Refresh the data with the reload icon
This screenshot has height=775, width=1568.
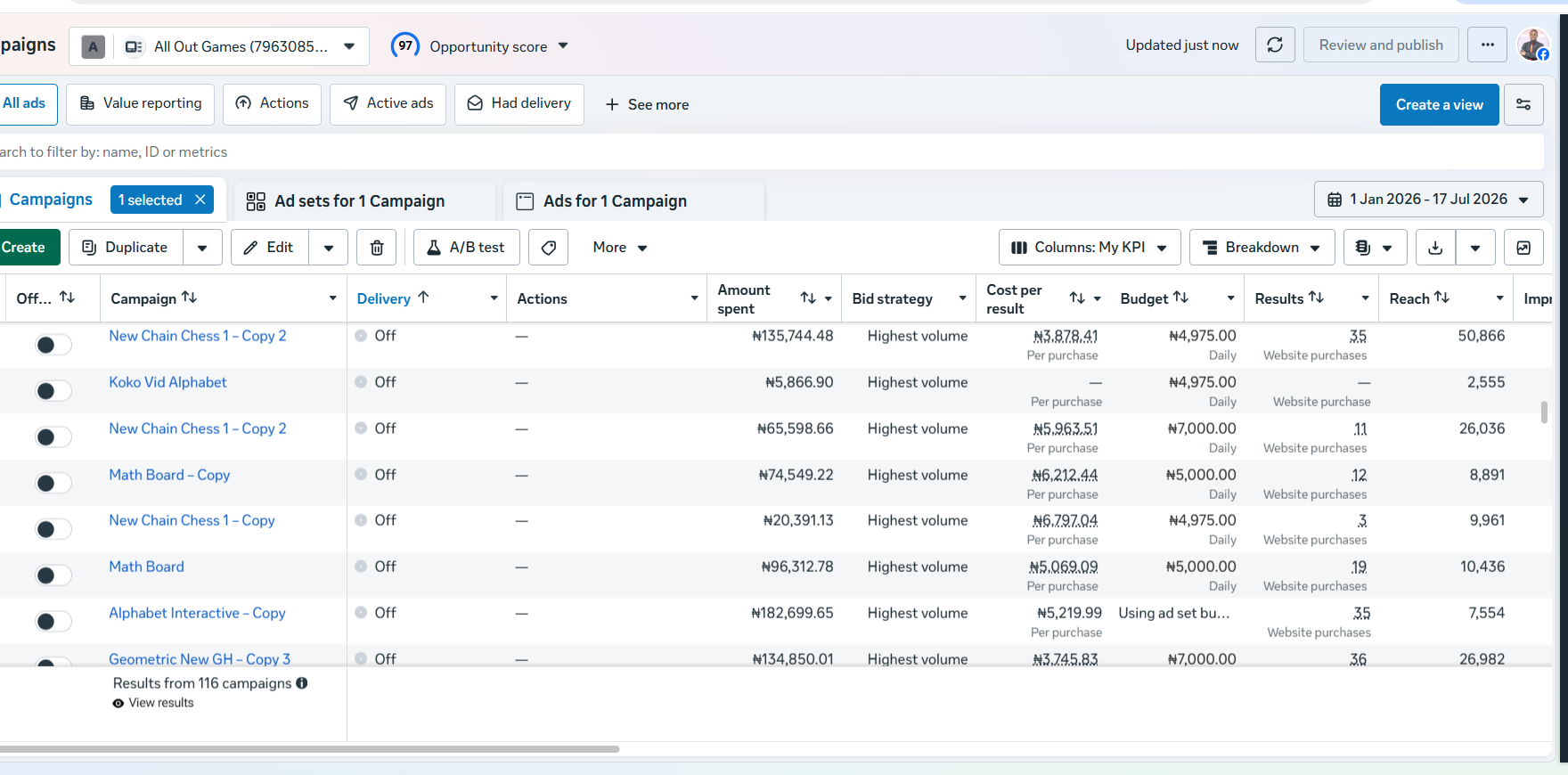[x=1275, y=45]
